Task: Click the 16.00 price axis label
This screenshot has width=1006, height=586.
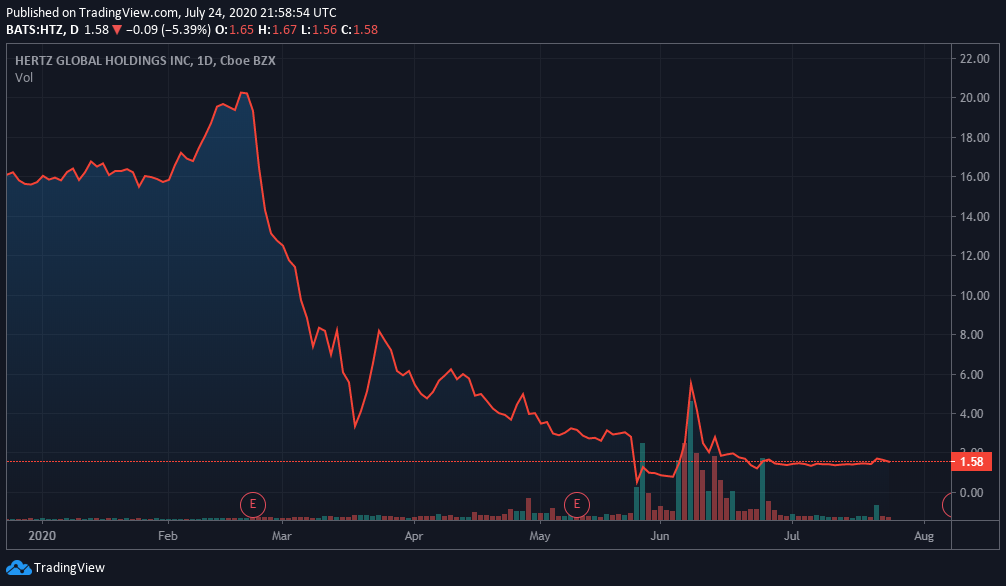Action: 974,177
